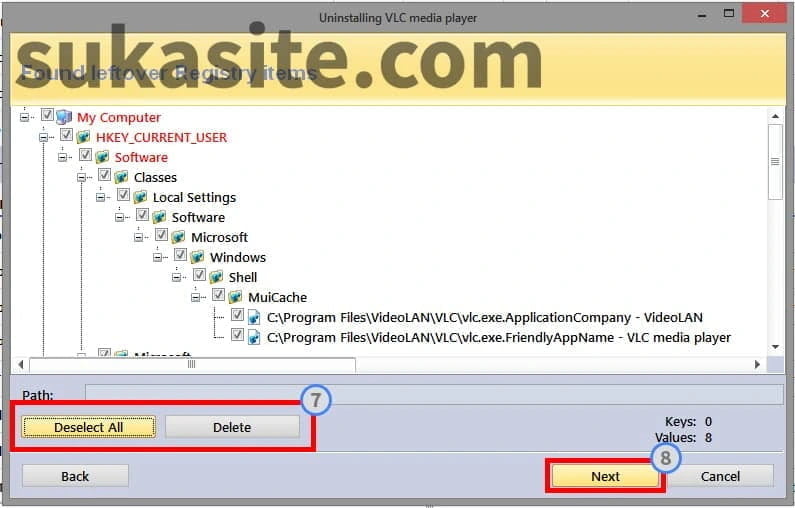Screen dimensions: 795x508
Task: Click the Shell registry key icon
Action: pyautogui.click(x=216, y=277)
